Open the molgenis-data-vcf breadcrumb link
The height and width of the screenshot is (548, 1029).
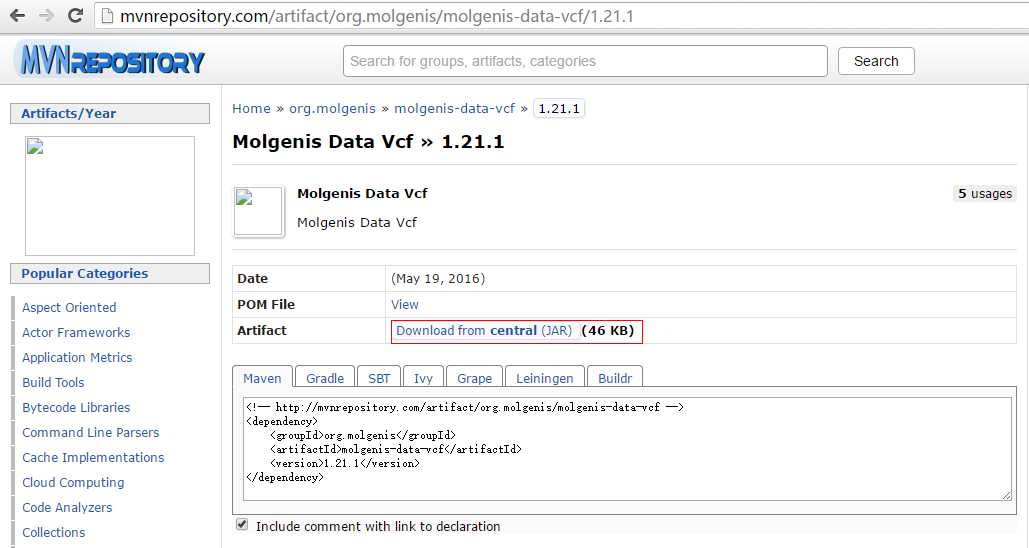(x=454, y=108)
